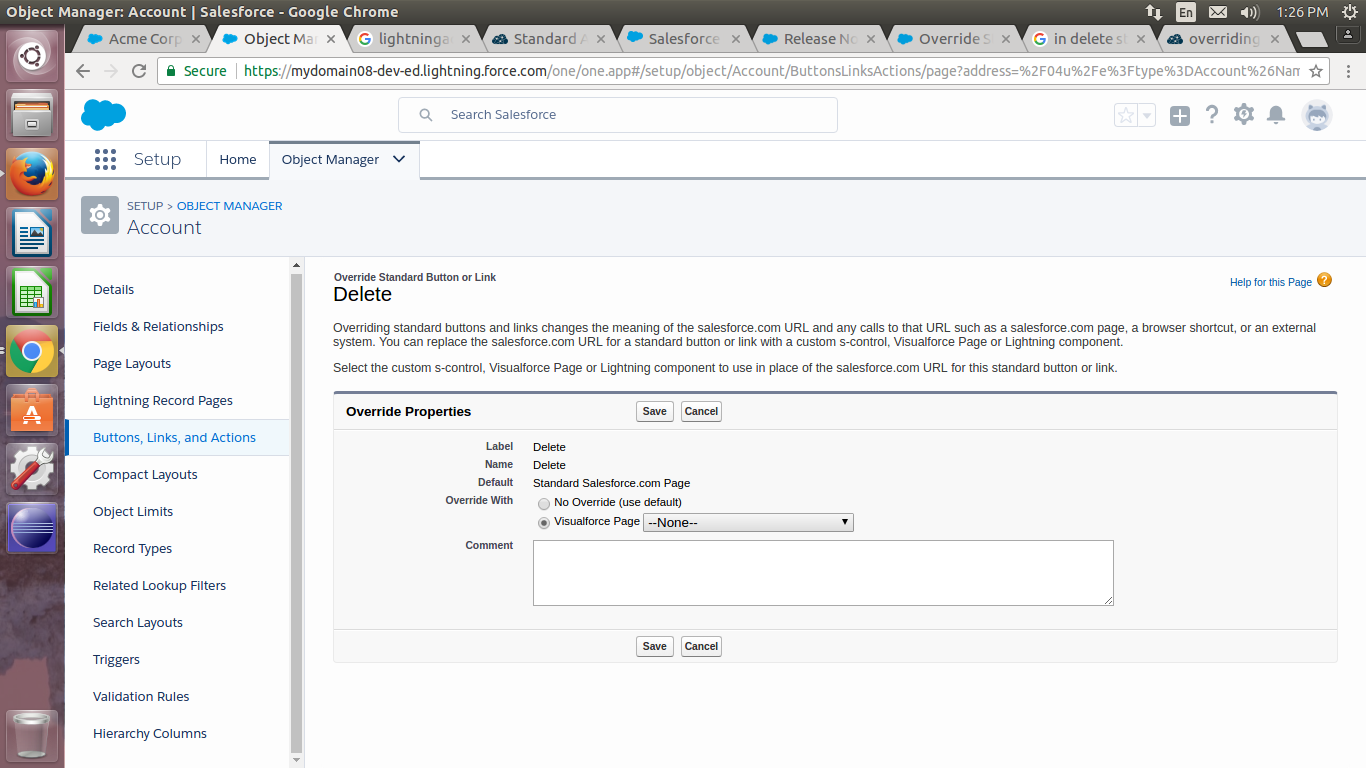This screenshot has width=1366, height=768.
Task: Click the Cancel button below the Comment box
Action: pyautogui.click(x=701, y=646)
